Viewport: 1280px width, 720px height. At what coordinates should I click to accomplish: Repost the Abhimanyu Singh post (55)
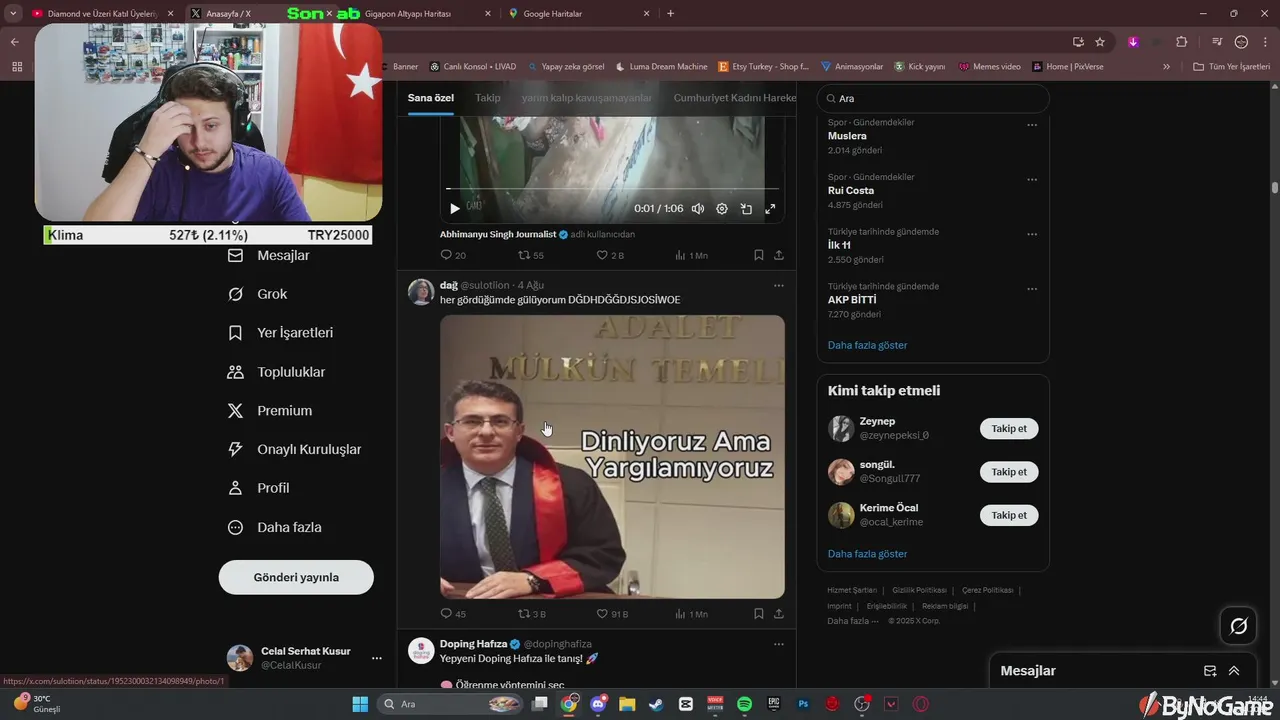tap(531, 255)
